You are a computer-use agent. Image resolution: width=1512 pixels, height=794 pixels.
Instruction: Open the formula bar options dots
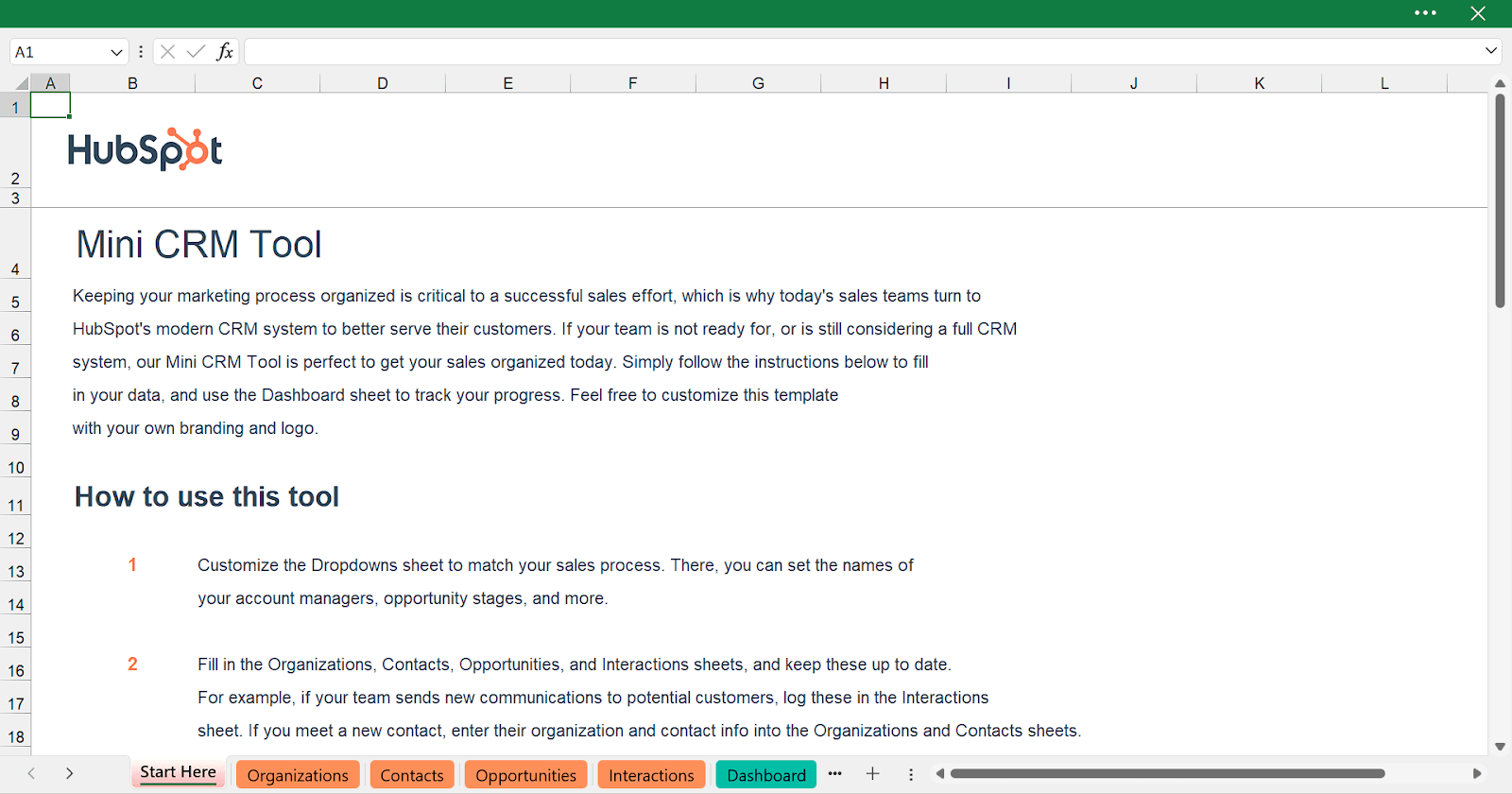[141, 52]
